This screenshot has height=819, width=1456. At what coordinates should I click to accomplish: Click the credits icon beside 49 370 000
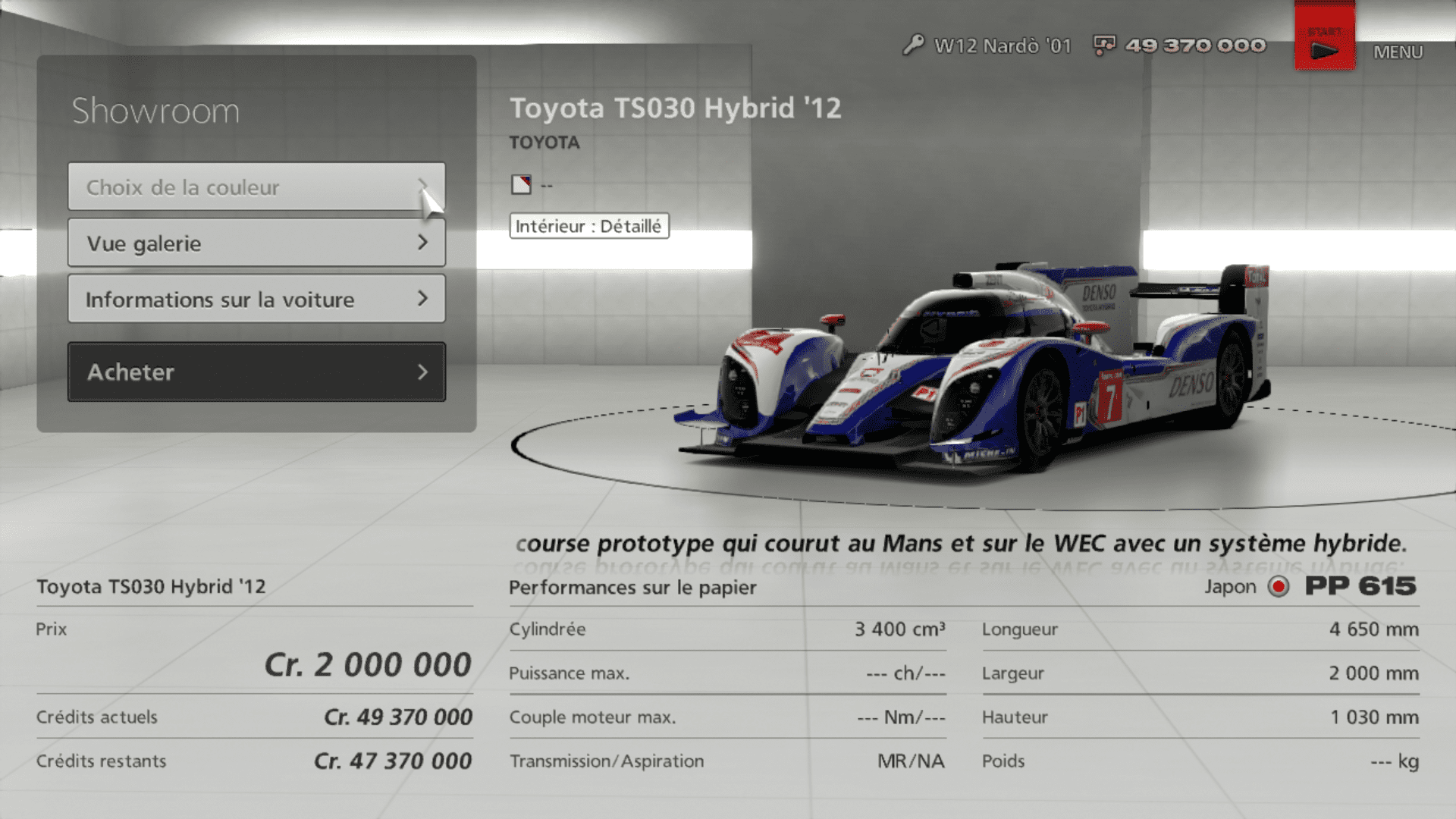point(1103,45)
